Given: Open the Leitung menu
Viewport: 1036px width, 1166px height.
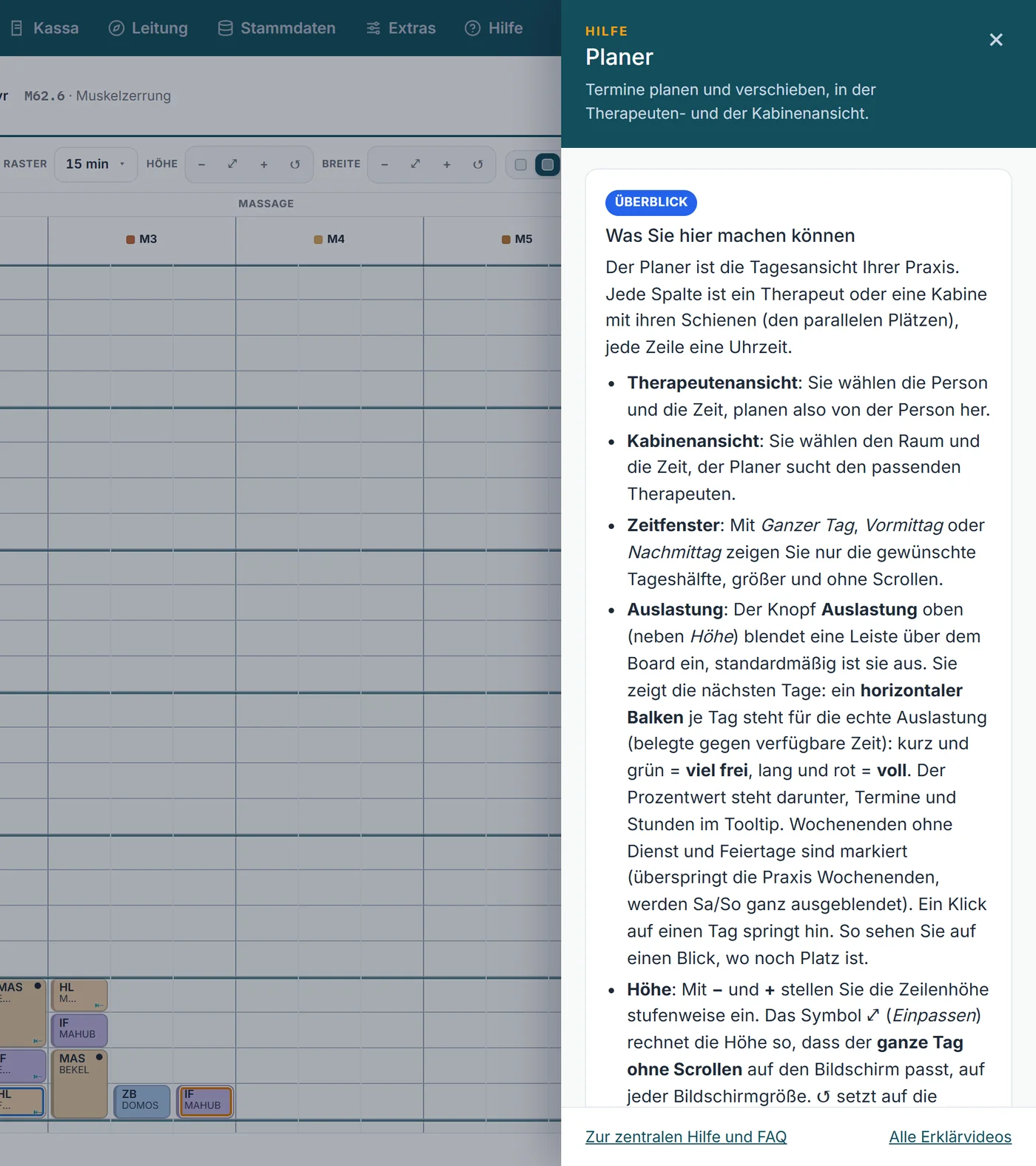Looking at the screenshot, I should (148, 28).
